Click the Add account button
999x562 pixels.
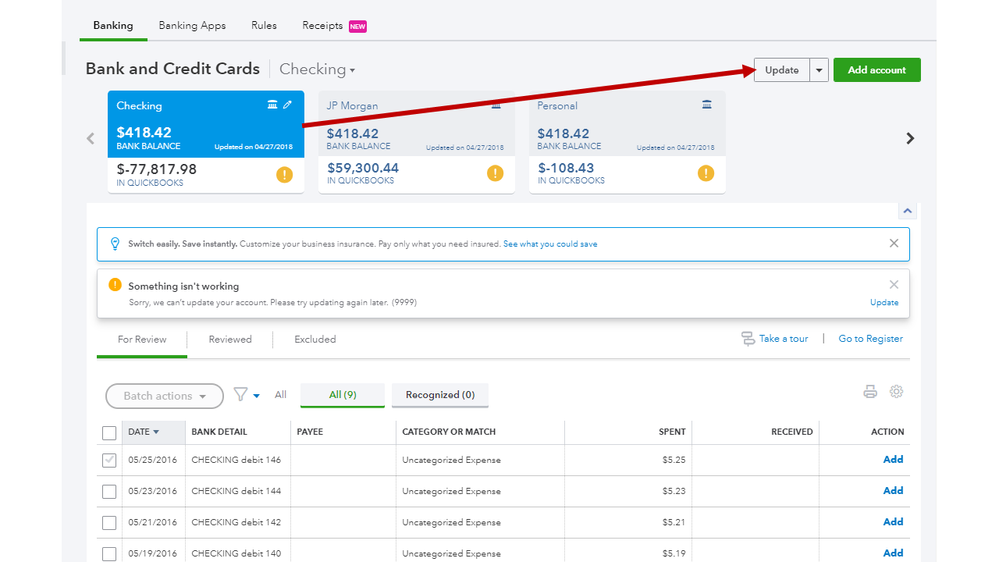pyautogui.click(x=876, y=70)
